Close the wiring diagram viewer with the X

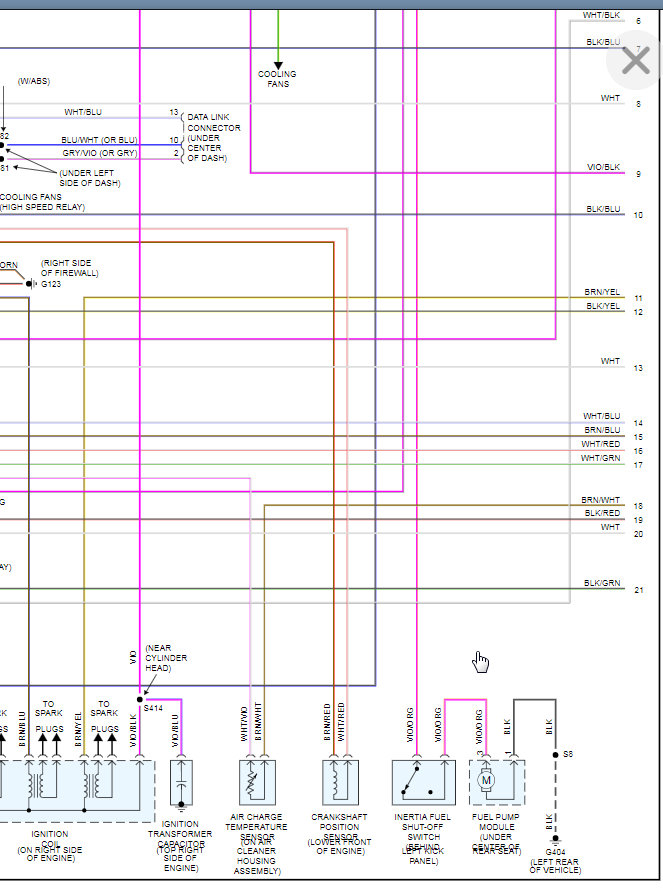[x=635, y=60]
